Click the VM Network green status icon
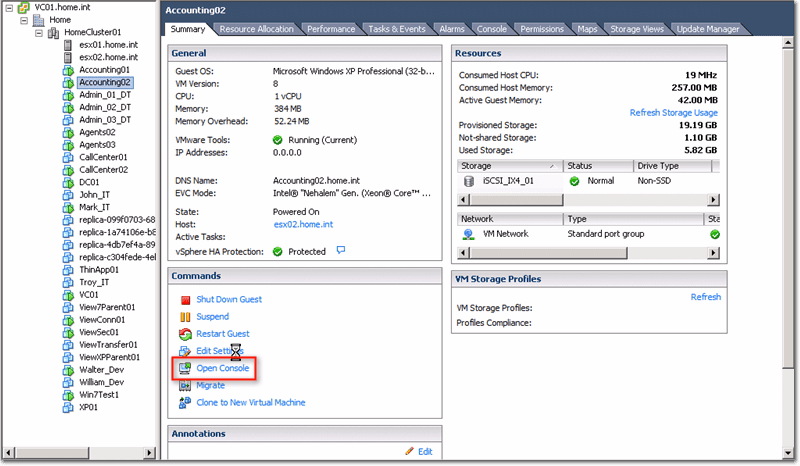 point(715,234)
